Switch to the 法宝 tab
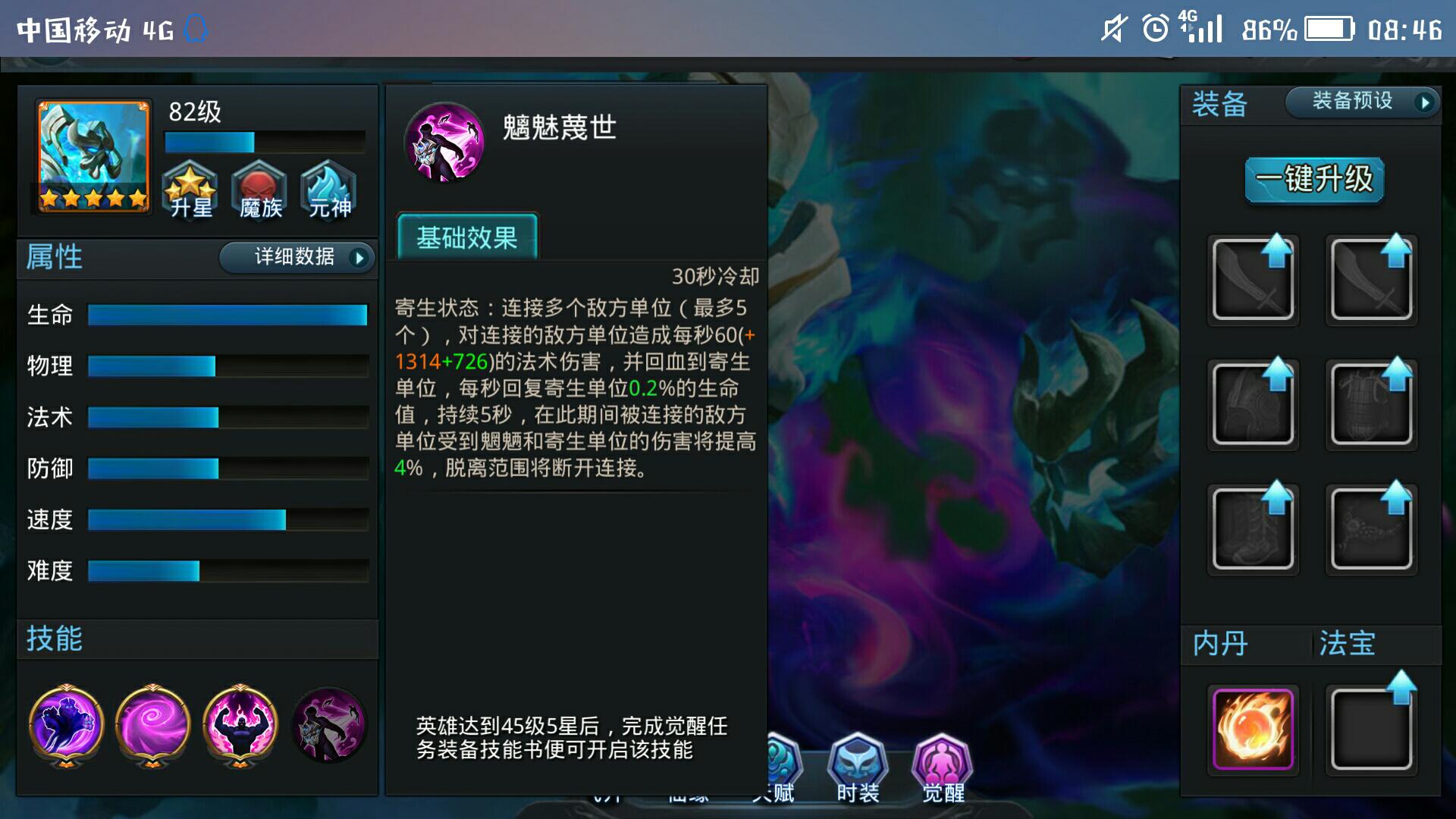Image resolution: width=1456 pixels, height=819 pixels. [1346, 643]
